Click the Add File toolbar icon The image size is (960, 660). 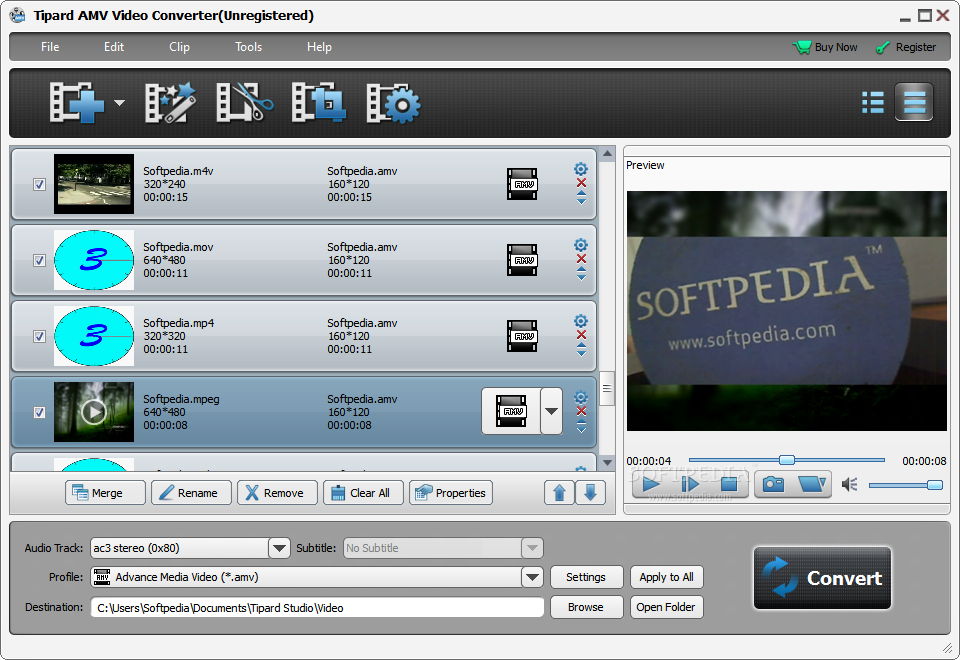tap(77, 103)
